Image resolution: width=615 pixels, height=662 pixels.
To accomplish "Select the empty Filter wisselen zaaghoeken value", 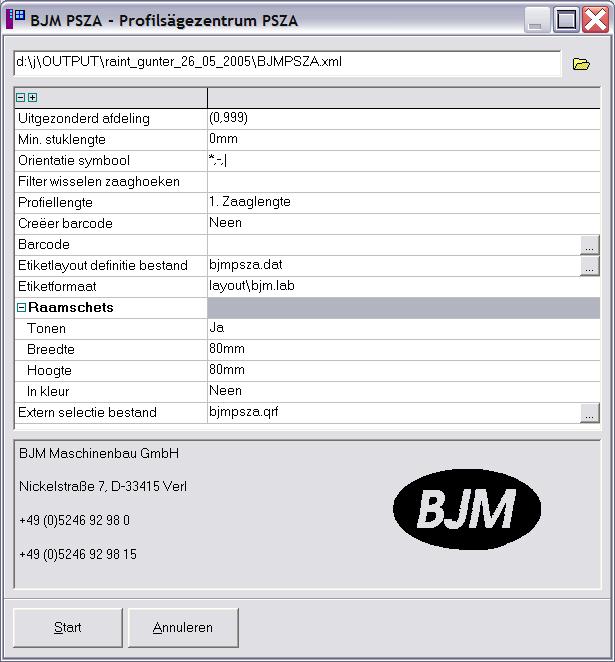I will [404, 182].
